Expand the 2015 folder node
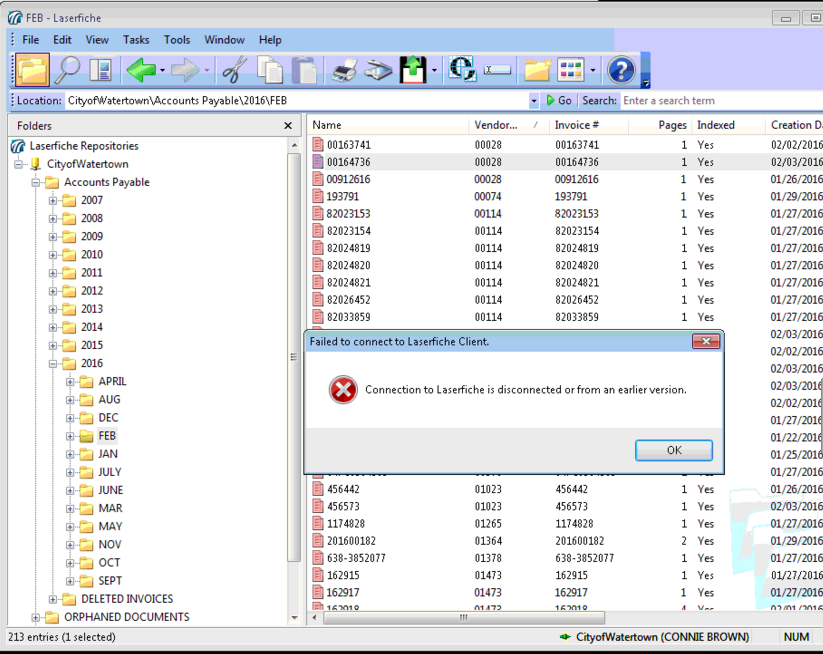The width and height of the screenshot is (823, 654). [52, 346]
